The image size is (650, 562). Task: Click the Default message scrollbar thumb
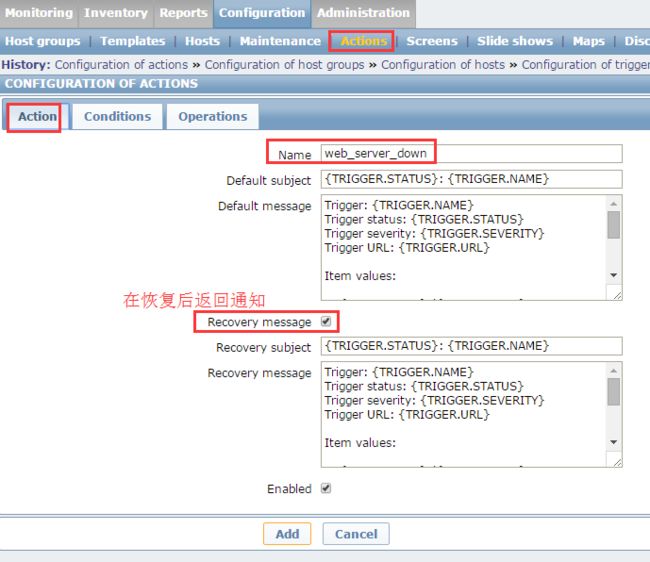[614, 225]
